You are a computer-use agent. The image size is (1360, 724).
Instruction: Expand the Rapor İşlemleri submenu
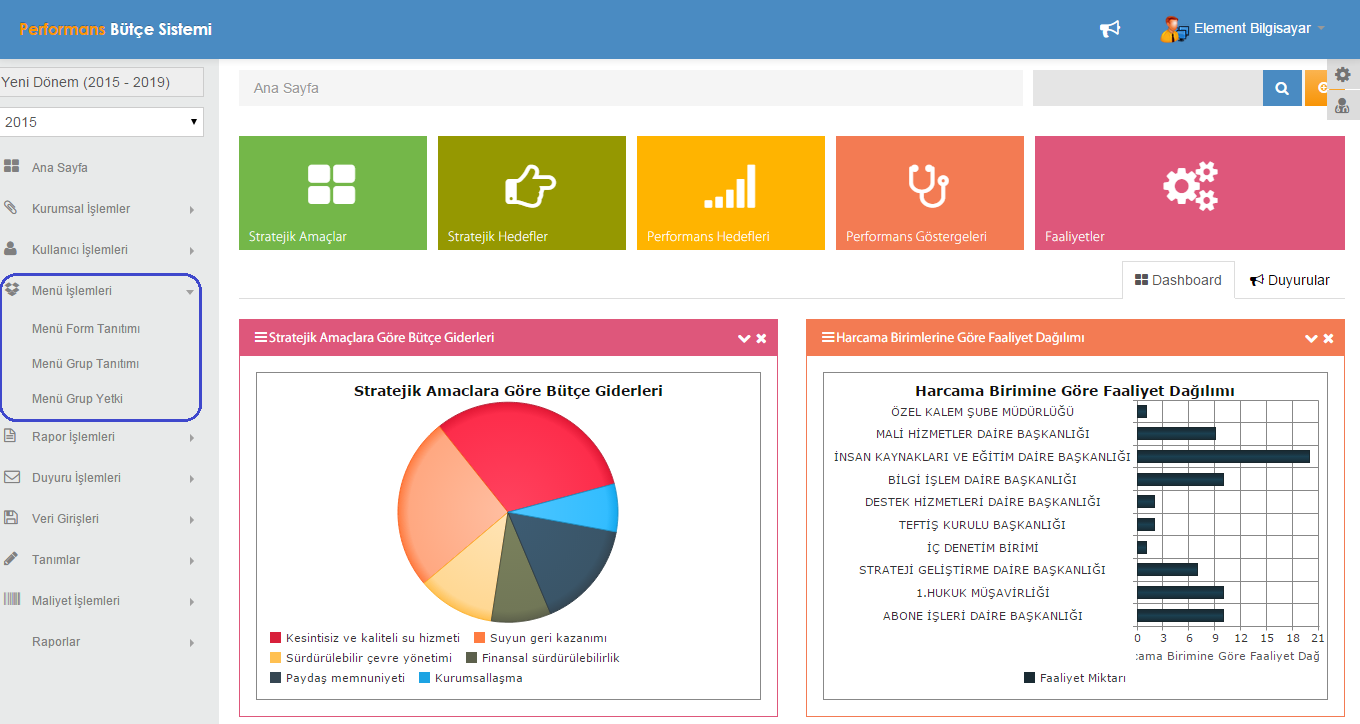pyautogui.click(x=191, y=438)
